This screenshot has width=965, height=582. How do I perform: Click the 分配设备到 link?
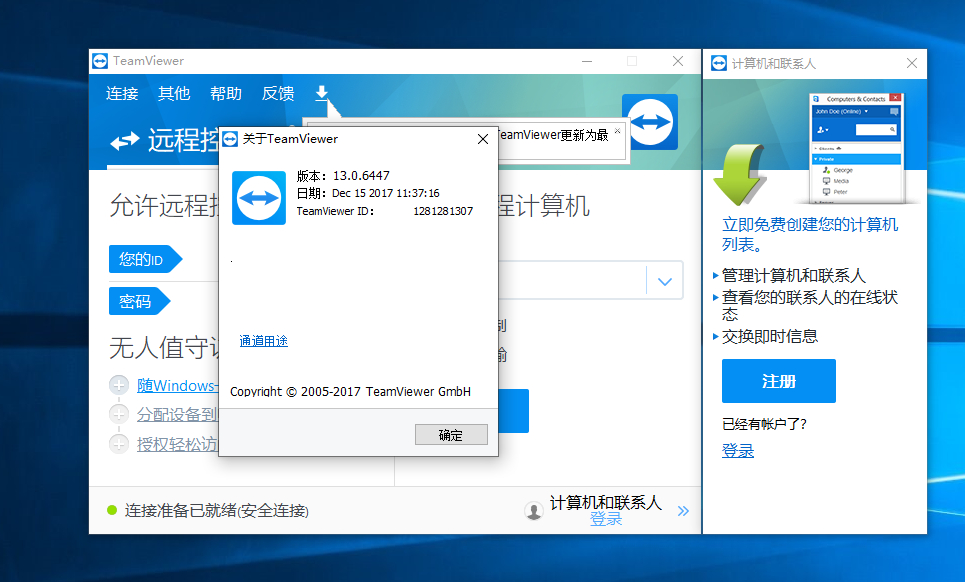(x=177, y=415)
